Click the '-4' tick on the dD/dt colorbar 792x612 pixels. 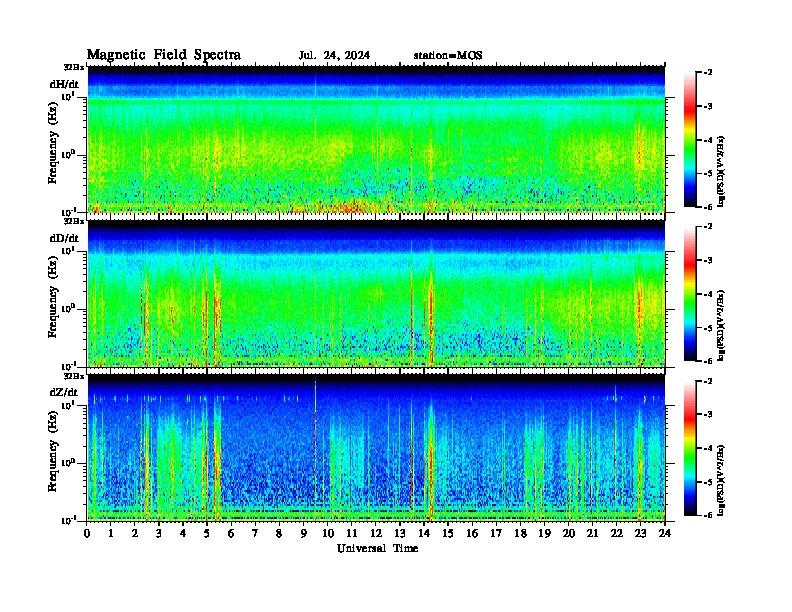708,294
